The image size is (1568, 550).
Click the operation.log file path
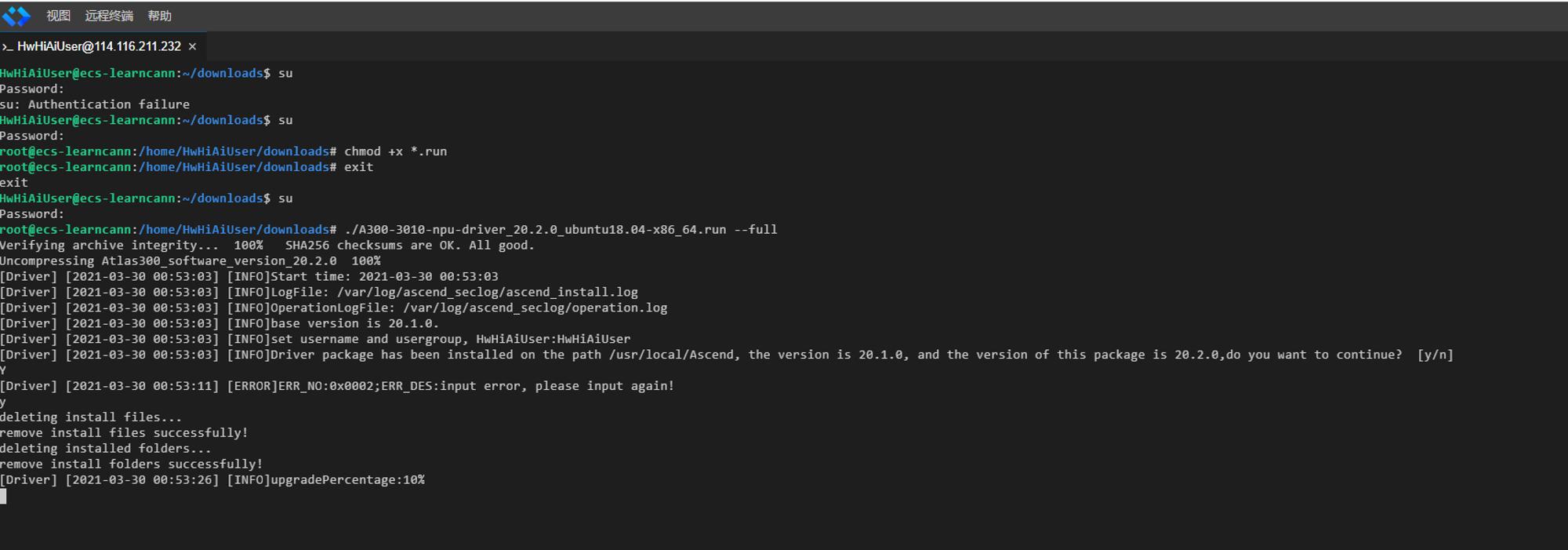[535, 308]
